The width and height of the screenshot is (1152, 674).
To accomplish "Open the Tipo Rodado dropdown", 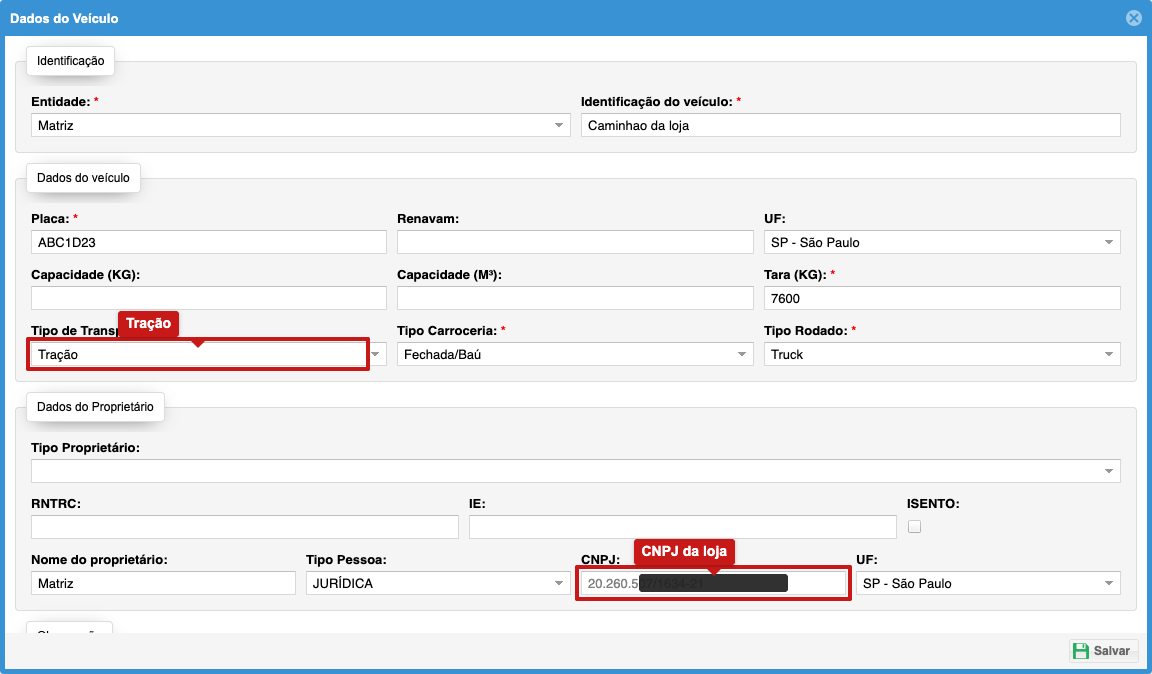I will [x=942, y=354].
